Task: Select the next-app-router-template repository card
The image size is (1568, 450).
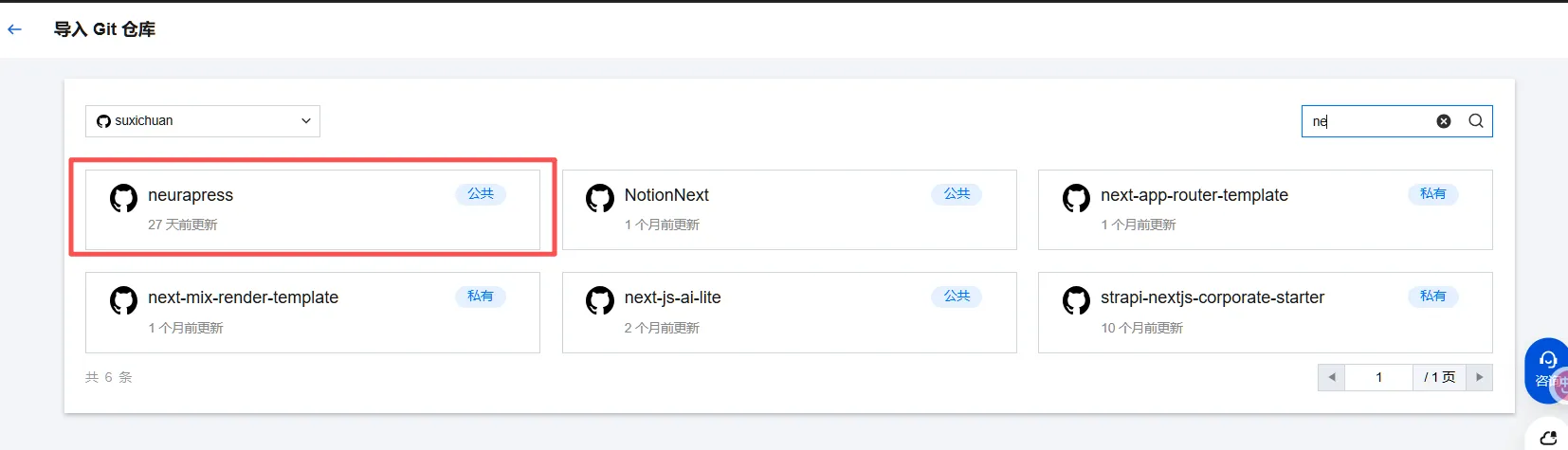Action: [x=1265, y=210]
